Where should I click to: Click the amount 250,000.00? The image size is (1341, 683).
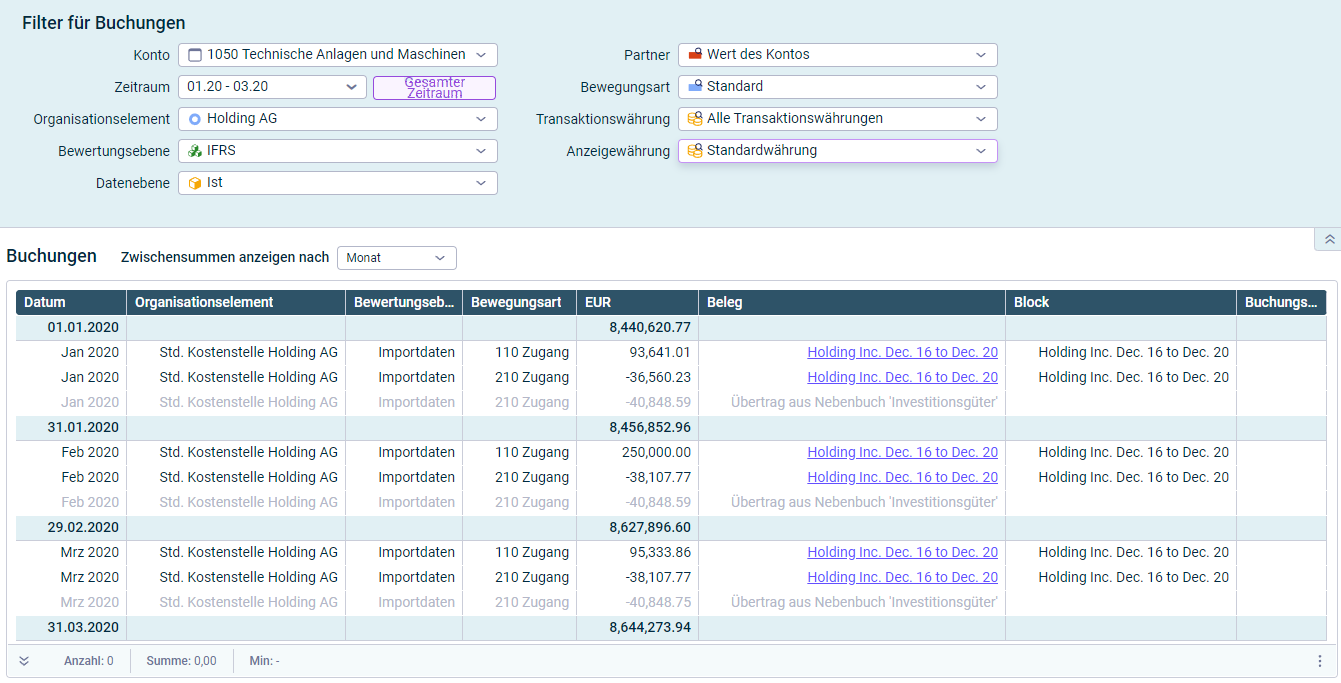[656, 452]
